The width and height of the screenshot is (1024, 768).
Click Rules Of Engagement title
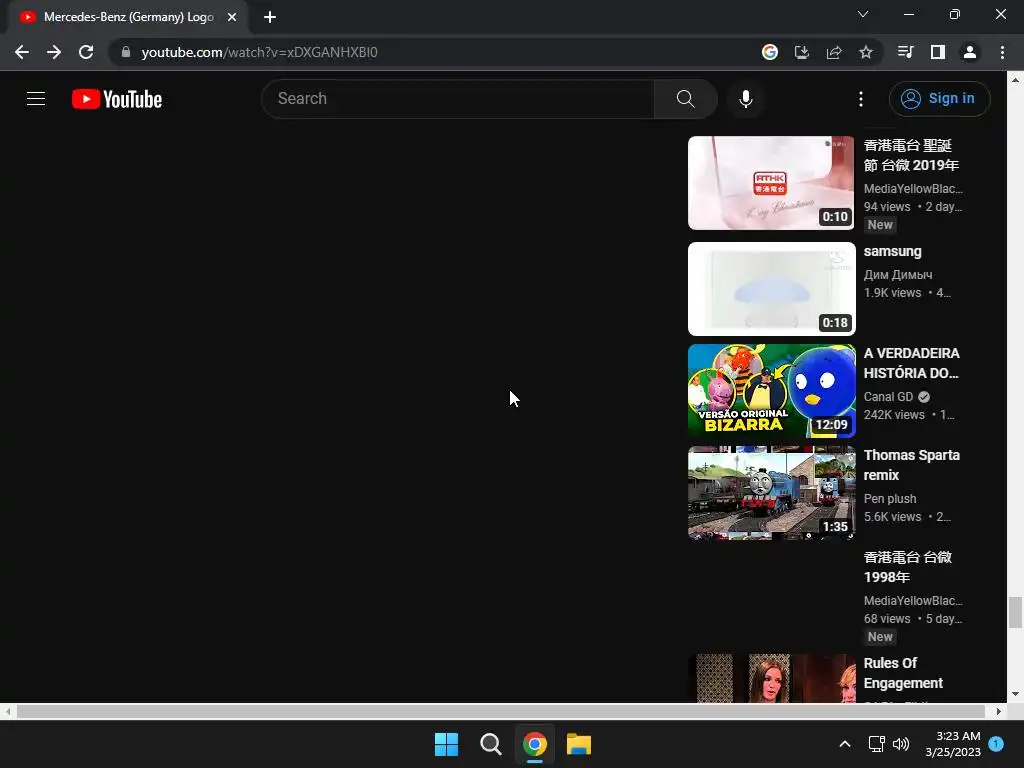(x=903, y=673)
